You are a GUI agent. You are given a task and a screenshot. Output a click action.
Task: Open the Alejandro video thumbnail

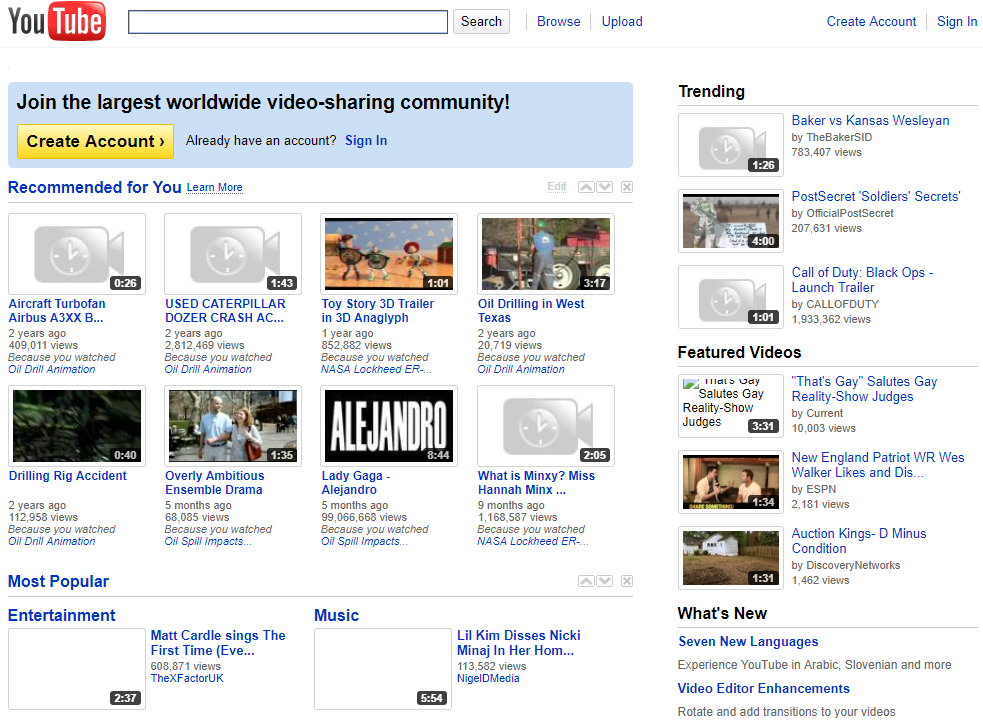(389, 426)
